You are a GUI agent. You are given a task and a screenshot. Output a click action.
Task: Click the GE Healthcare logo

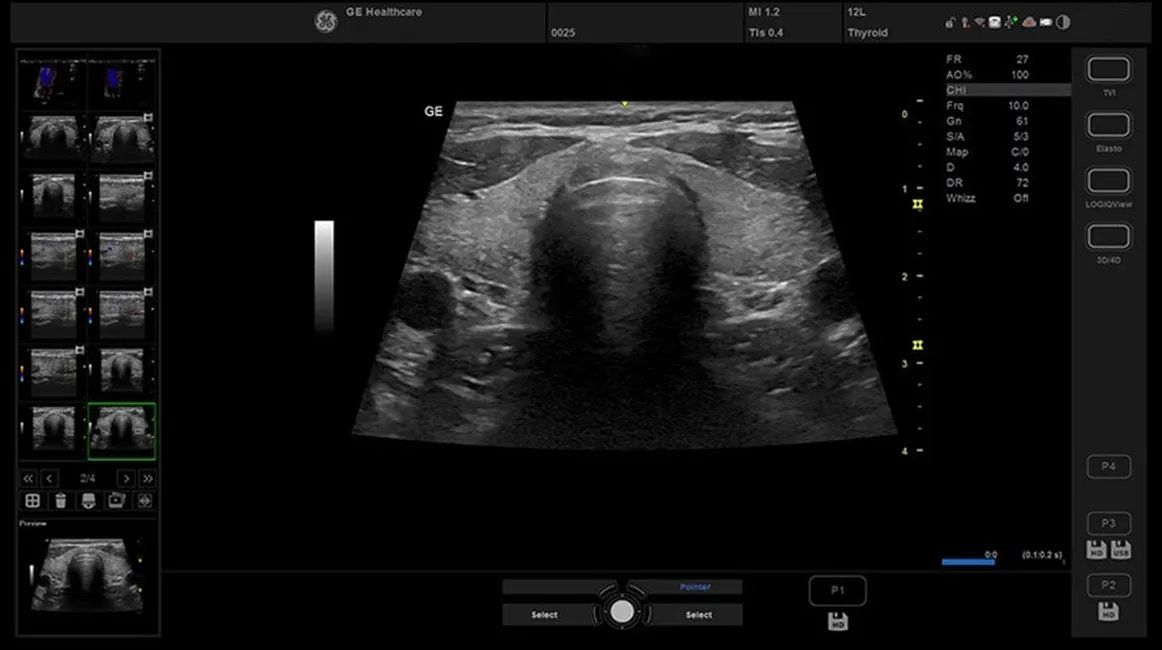[x=326, y=22]
